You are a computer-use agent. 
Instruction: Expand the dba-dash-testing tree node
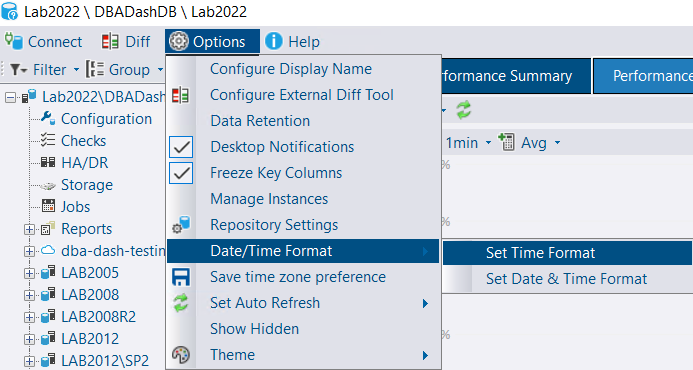pyautogui.click(x=29, y=251)
